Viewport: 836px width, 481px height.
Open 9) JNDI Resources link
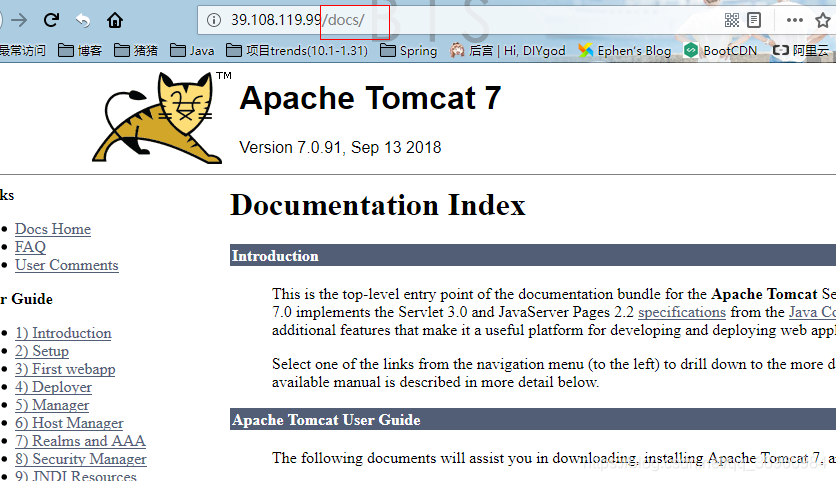coord(76,475)
